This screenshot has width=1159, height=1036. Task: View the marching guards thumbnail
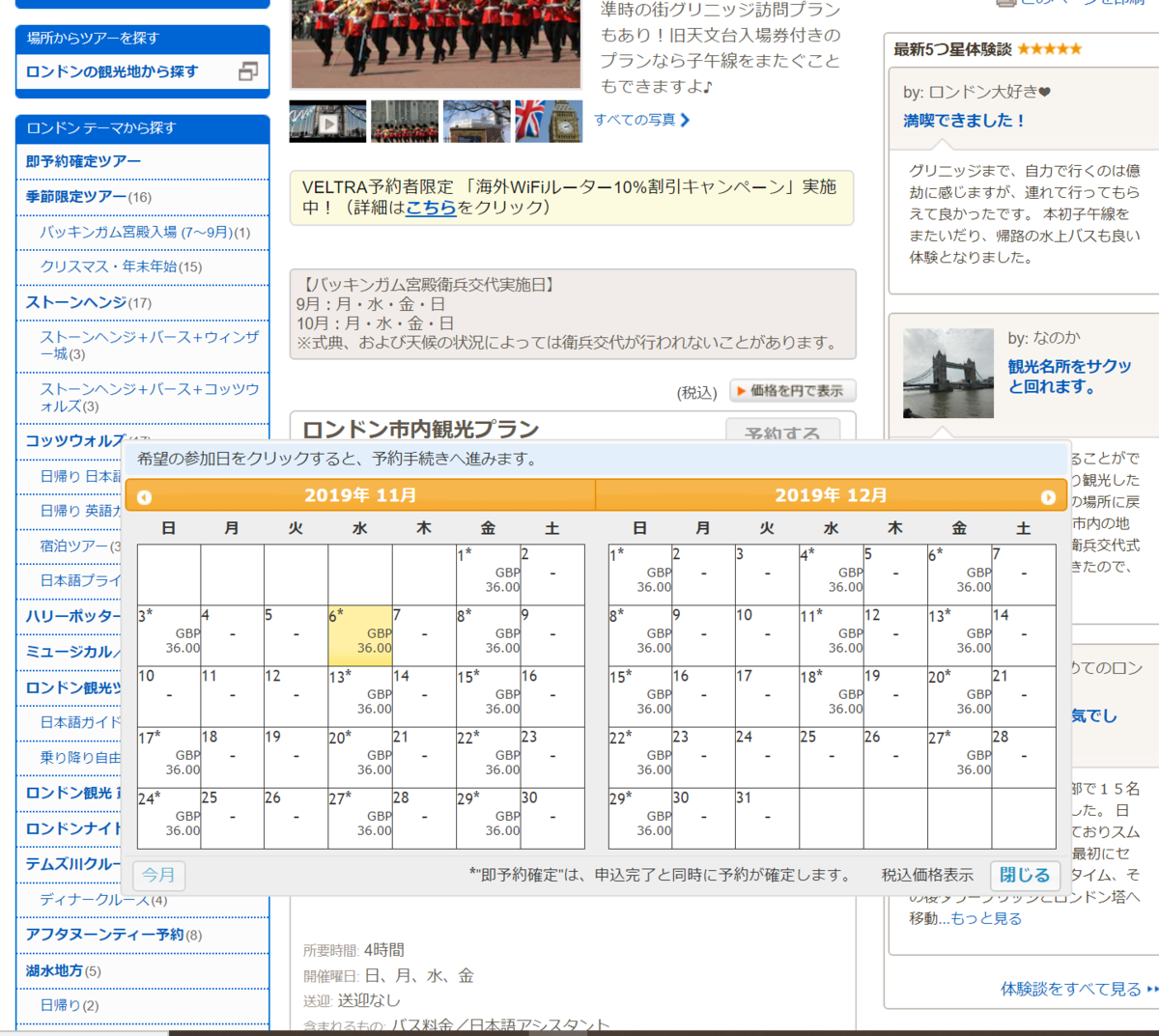[405, 122]
